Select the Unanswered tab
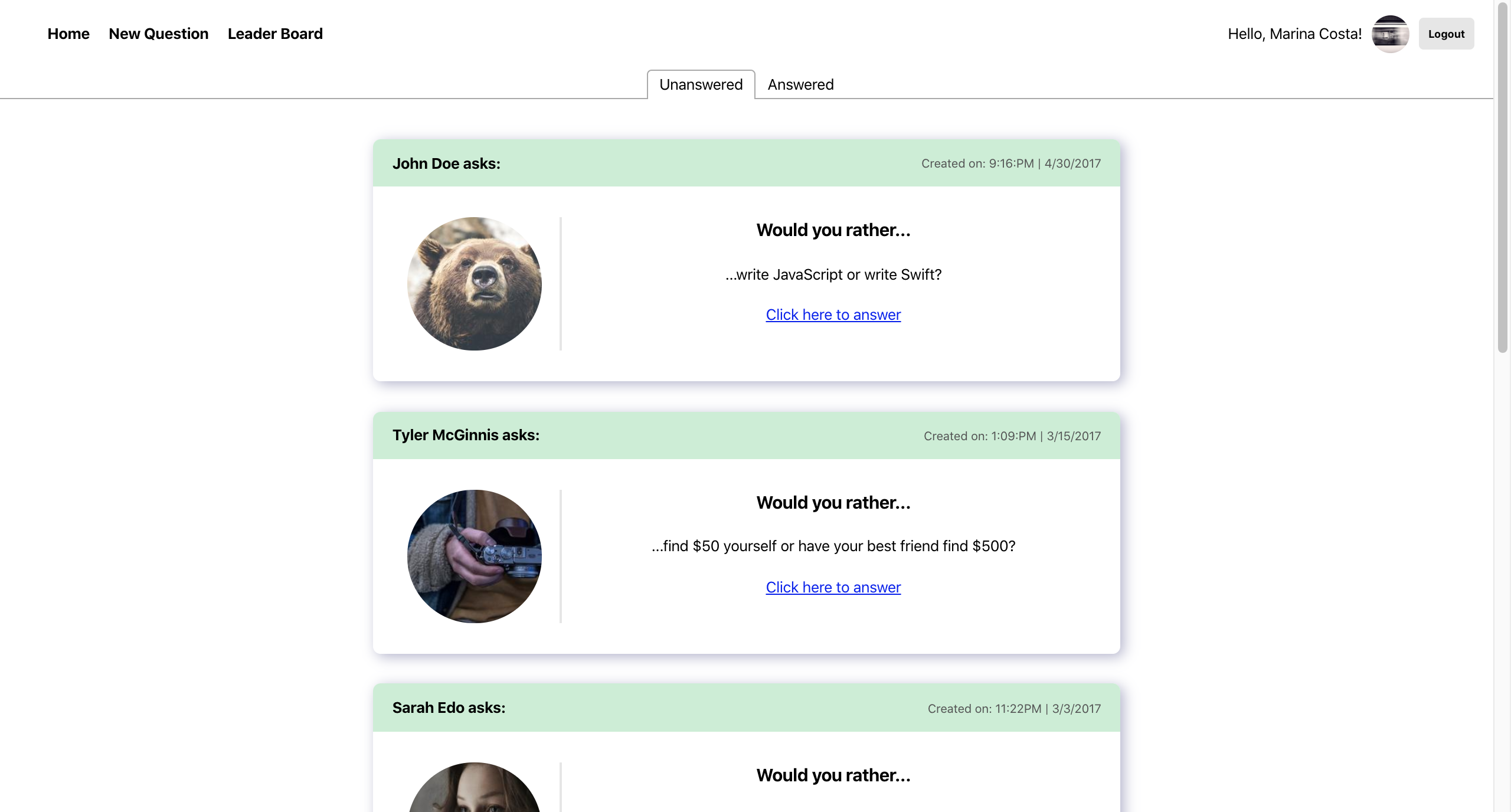This screenshot has height=812, width=1511. (700, 84)
